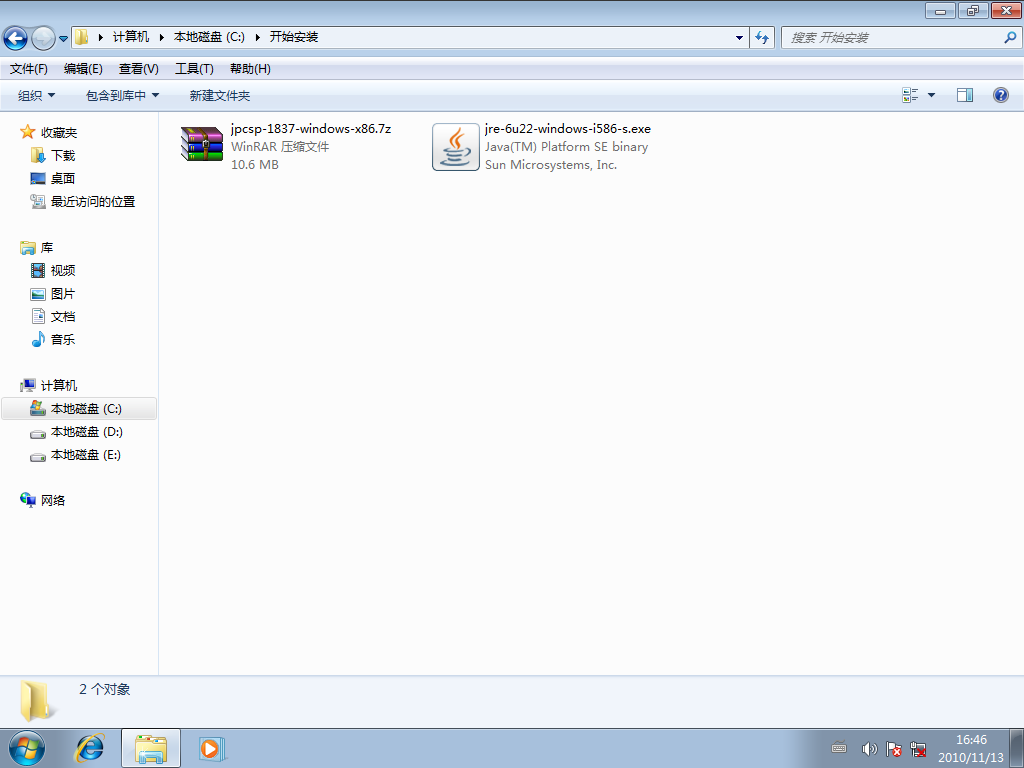Click 开始安装 in the address breadcrumb
This screenshot has height=768, width=1024.
[294, 37]
